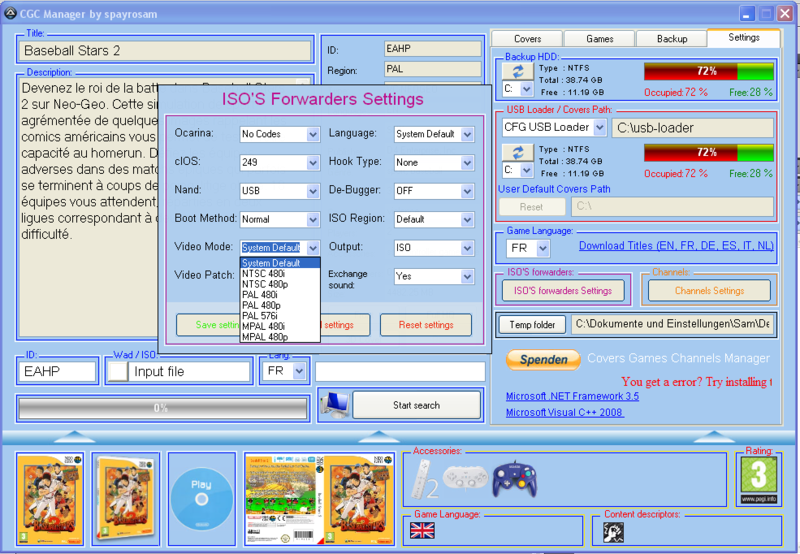Click the PEGI 3 rating icon
The width and height of the screenshot is (800, 554).
point(759,480)
